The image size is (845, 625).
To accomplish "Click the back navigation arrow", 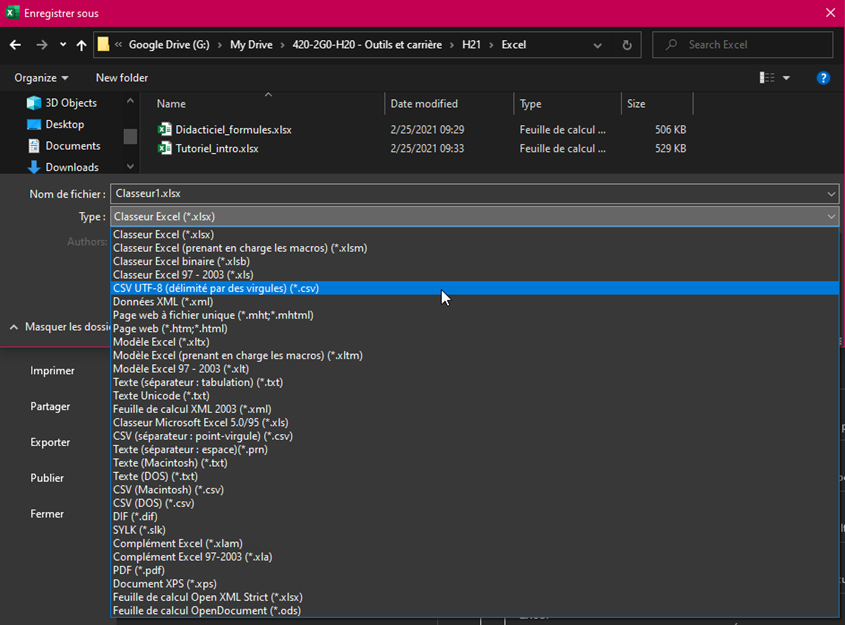I will [x=14, y=44].
